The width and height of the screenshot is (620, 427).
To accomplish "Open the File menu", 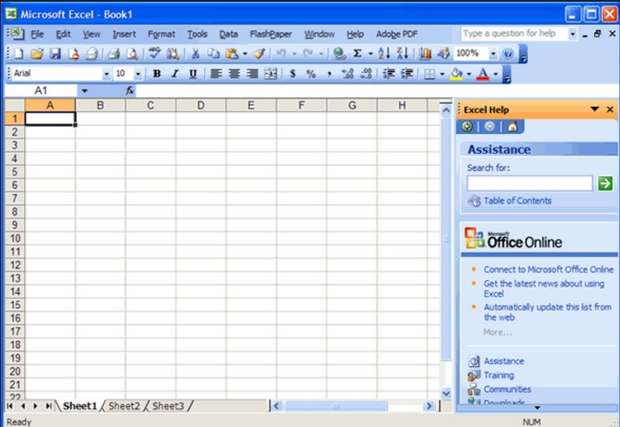I will [37, 34].
